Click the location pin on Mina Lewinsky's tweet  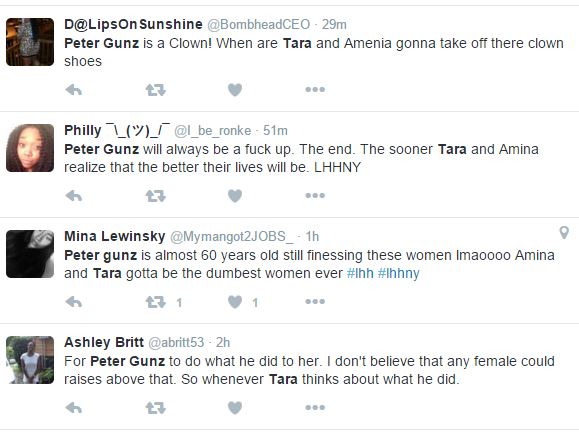564,233
